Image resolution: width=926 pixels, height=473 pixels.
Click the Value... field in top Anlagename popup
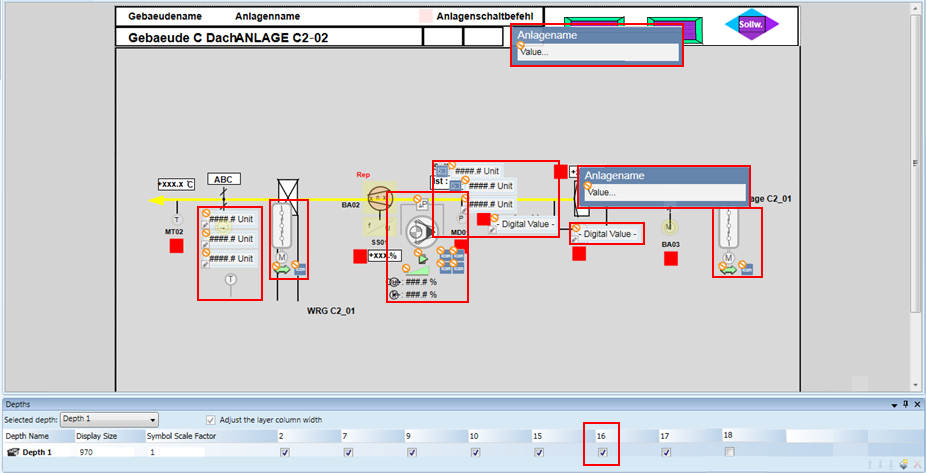(x=596, y=52)
